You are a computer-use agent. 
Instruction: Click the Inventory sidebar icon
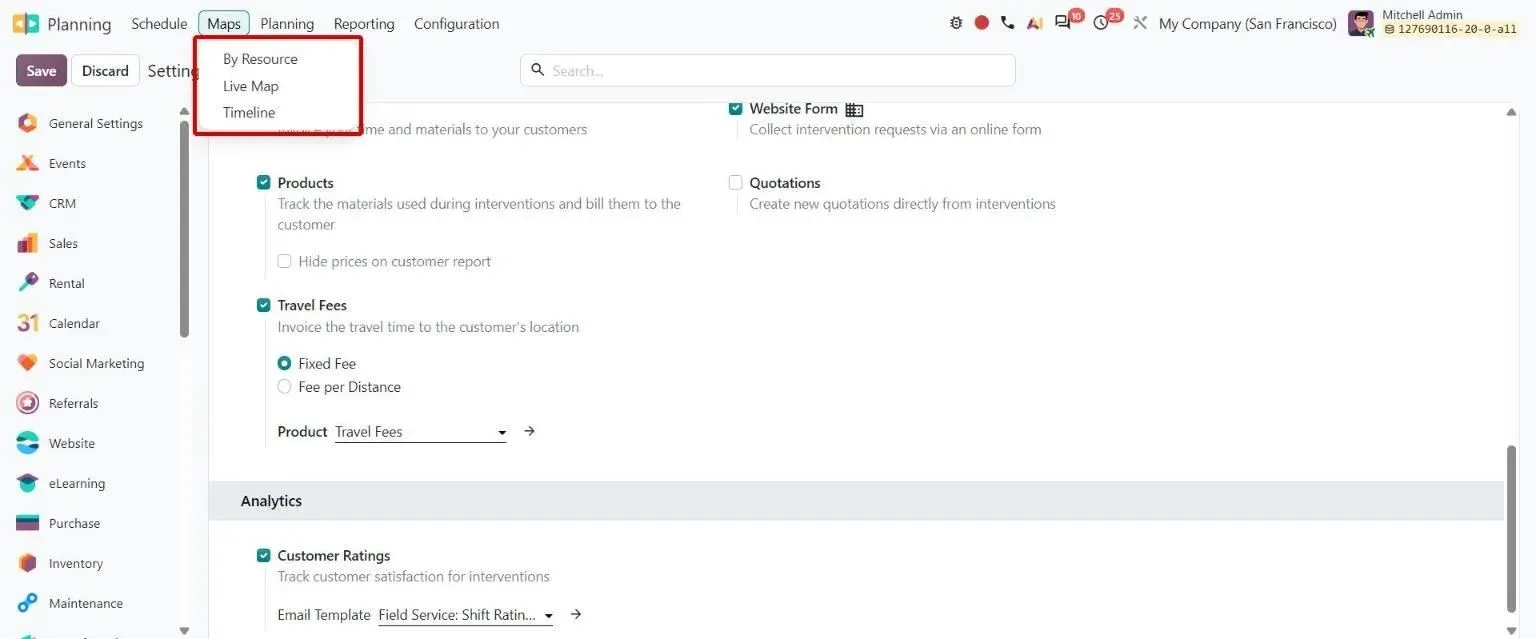(x=28, y=564)
